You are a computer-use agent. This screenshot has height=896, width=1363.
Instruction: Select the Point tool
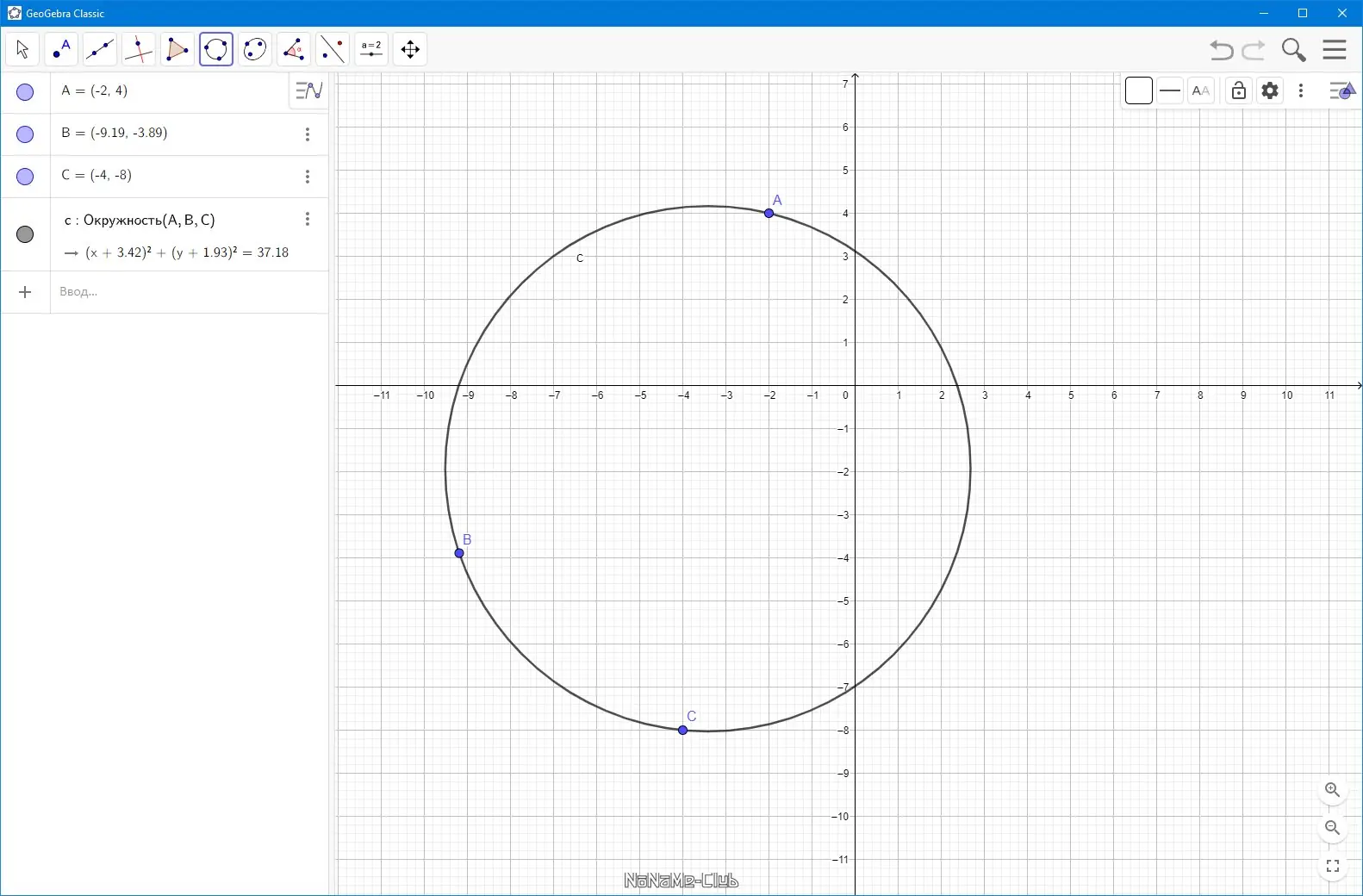[x=61, y=49]
